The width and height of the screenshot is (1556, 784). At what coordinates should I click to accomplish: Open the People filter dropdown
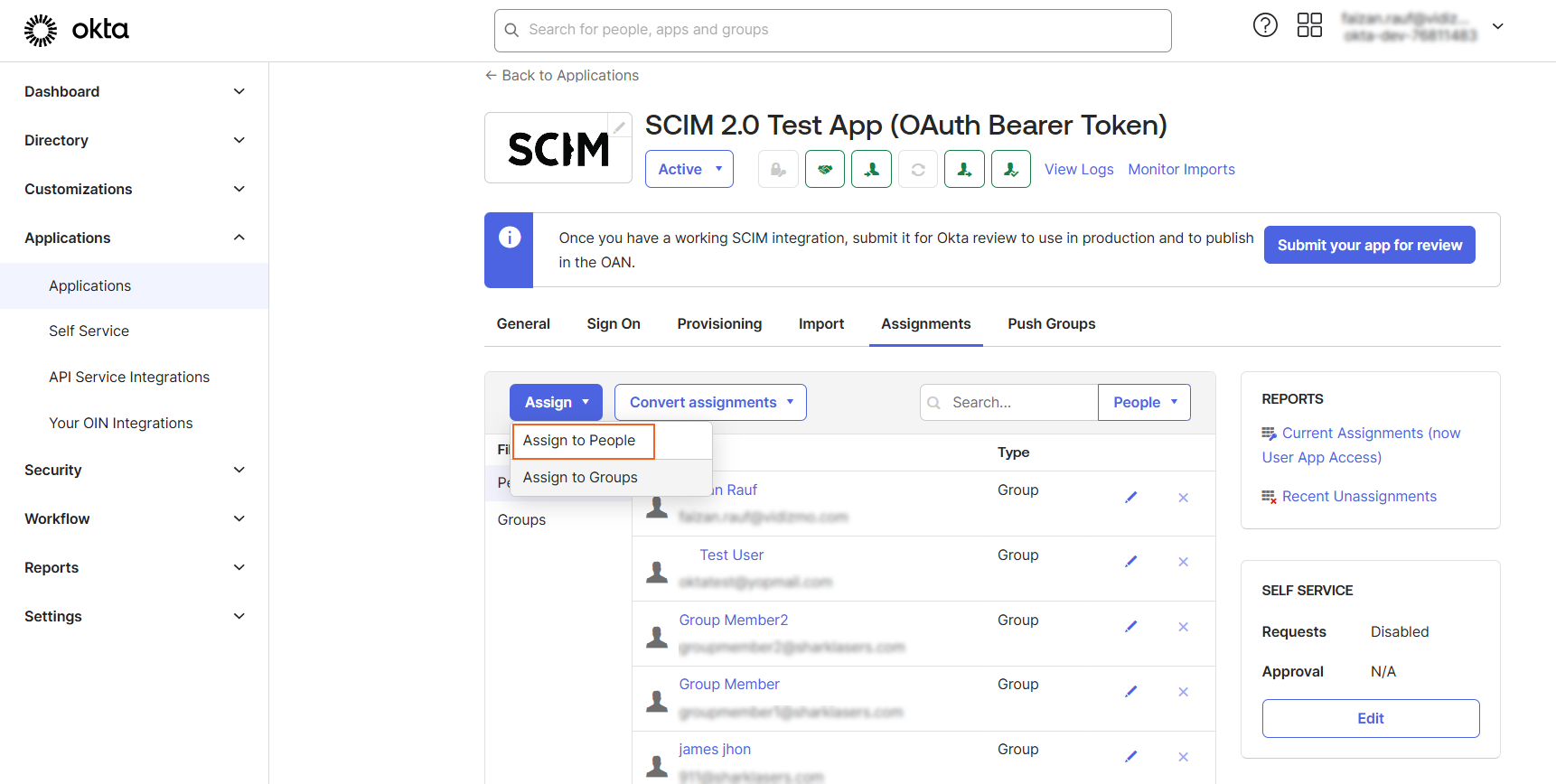point(1144,403)
